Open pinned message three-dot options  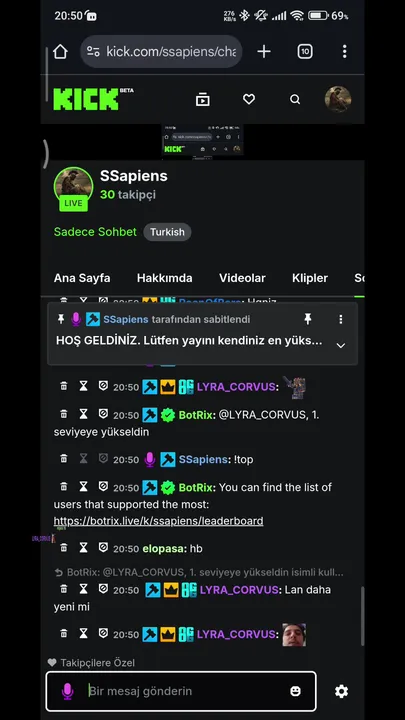(x=341, y=319)
